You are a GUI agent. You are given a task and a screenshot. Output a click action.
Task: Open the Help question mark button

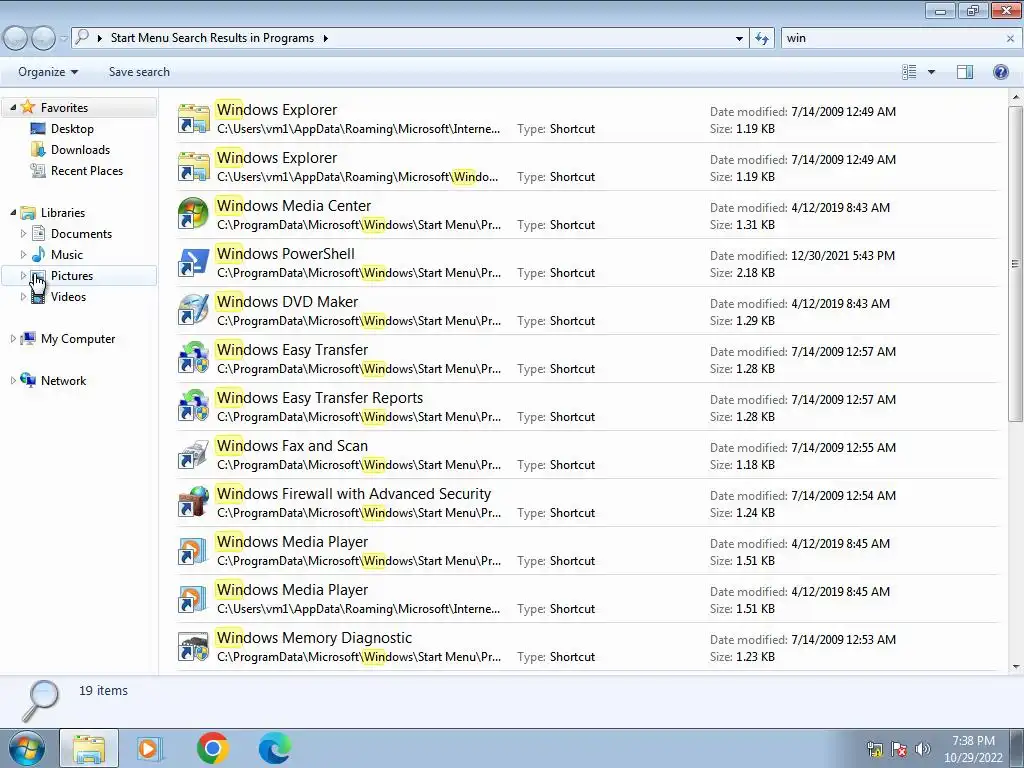pos(1000,72)
